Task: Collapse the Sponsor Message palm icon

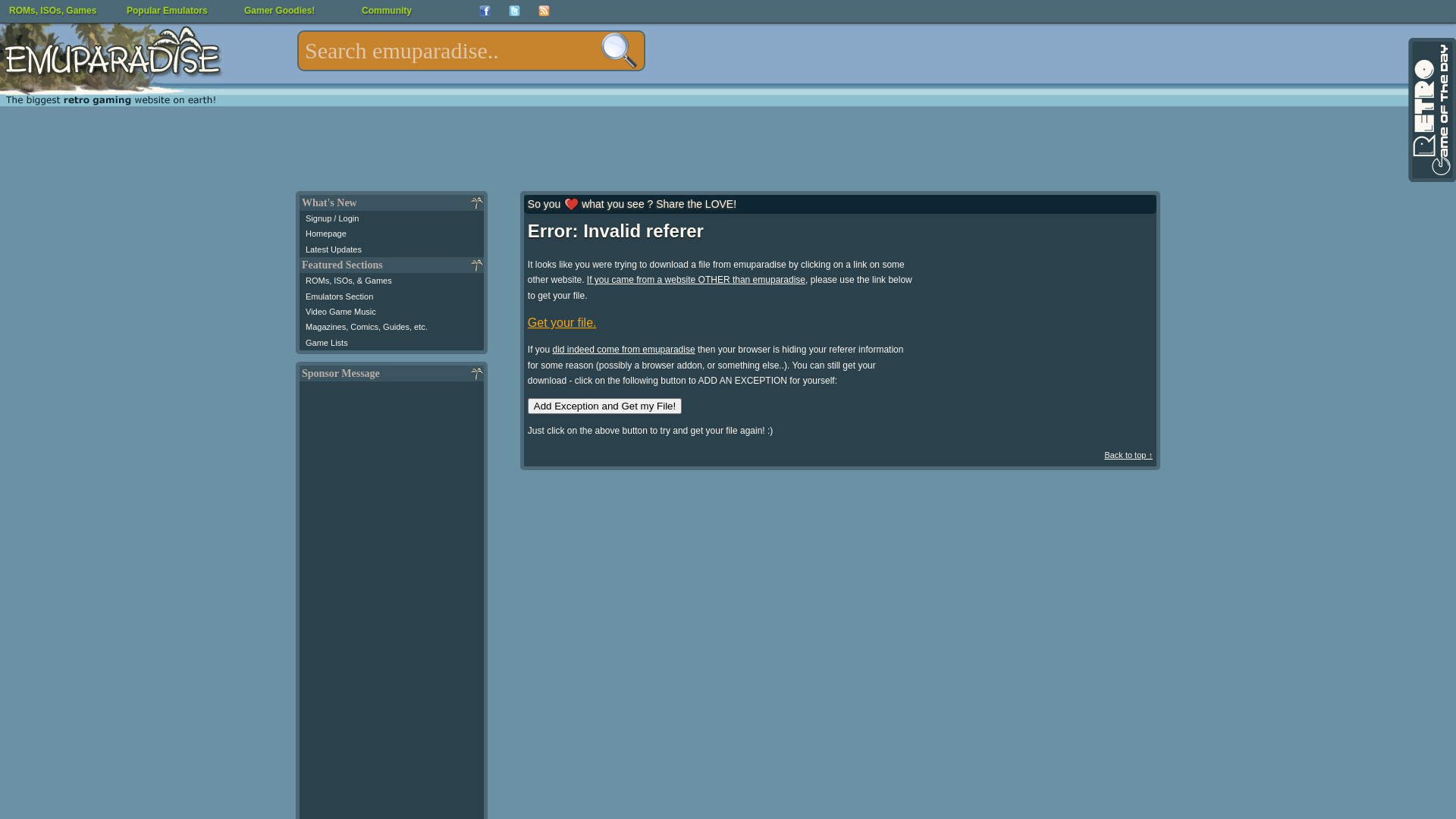Action: point(476,374)
